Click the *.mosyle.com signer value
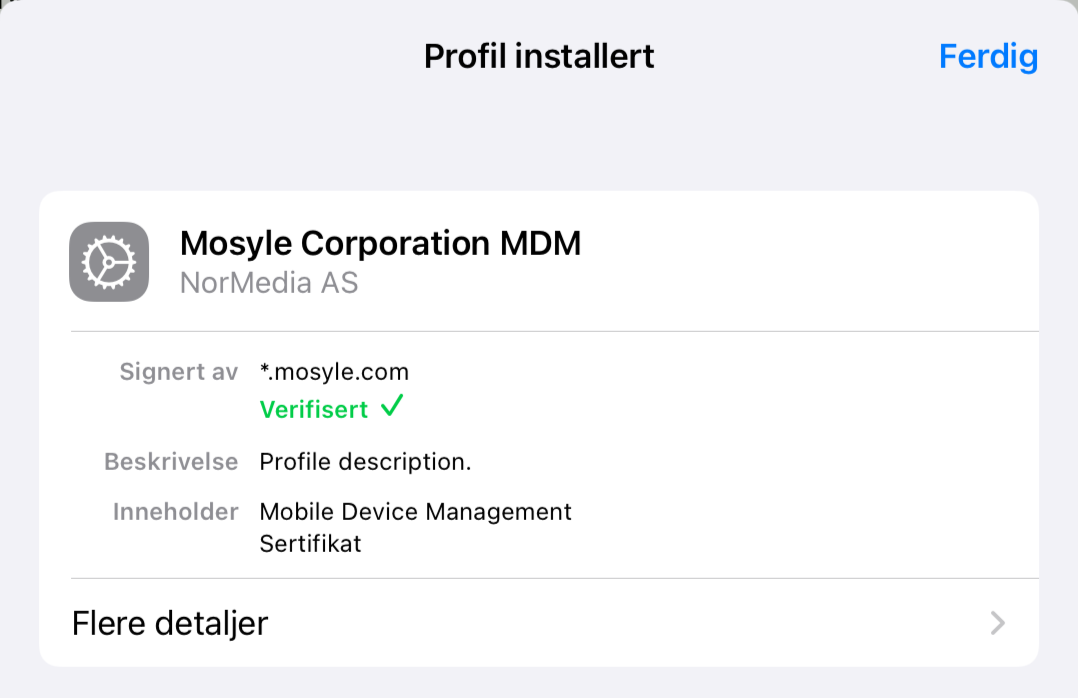Image resolution: width=1078 pixels, height=698 pixels. [x=334, y=371]
